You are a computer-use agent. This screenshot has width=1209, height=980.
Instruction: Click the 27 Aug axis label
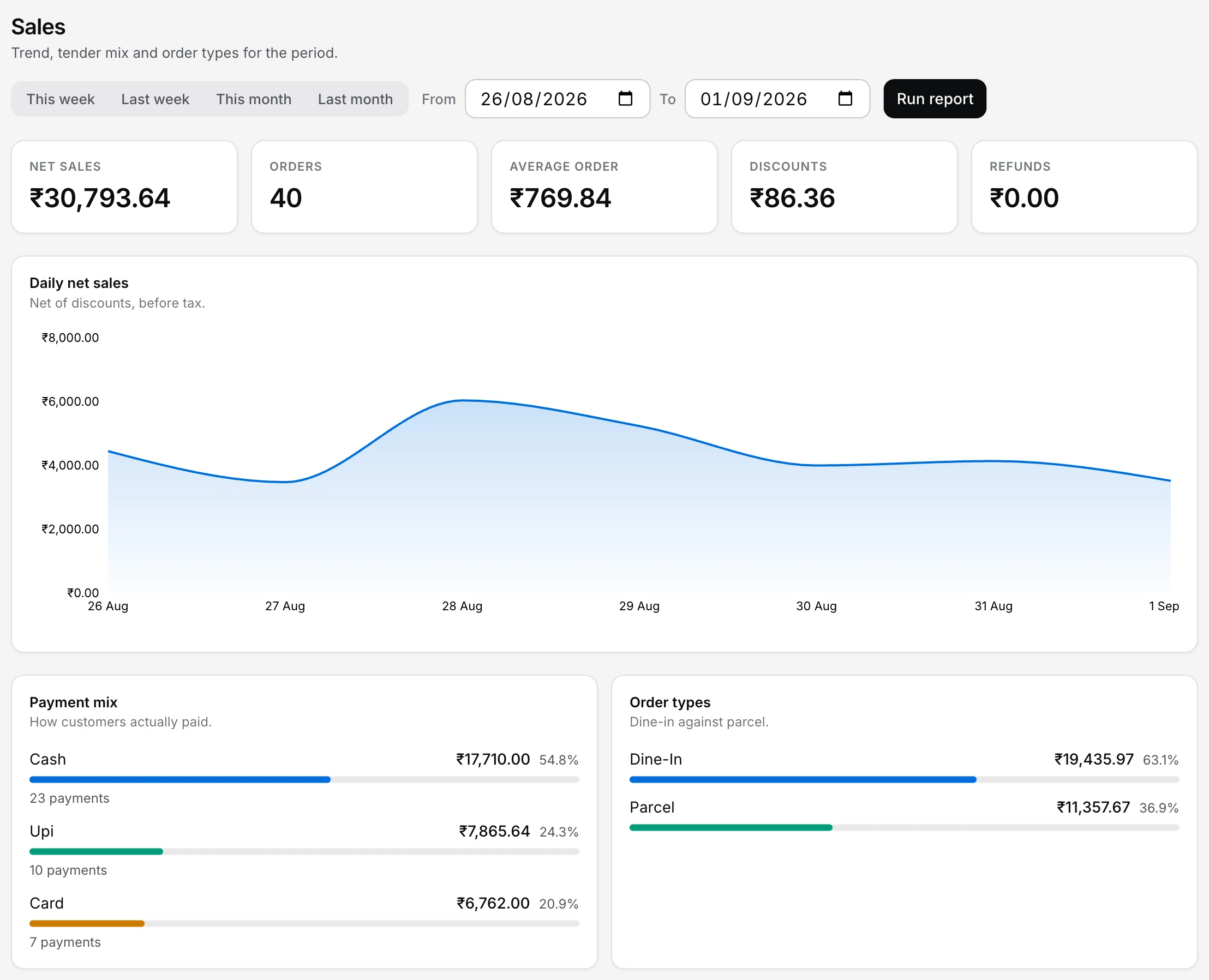(285, 606)
